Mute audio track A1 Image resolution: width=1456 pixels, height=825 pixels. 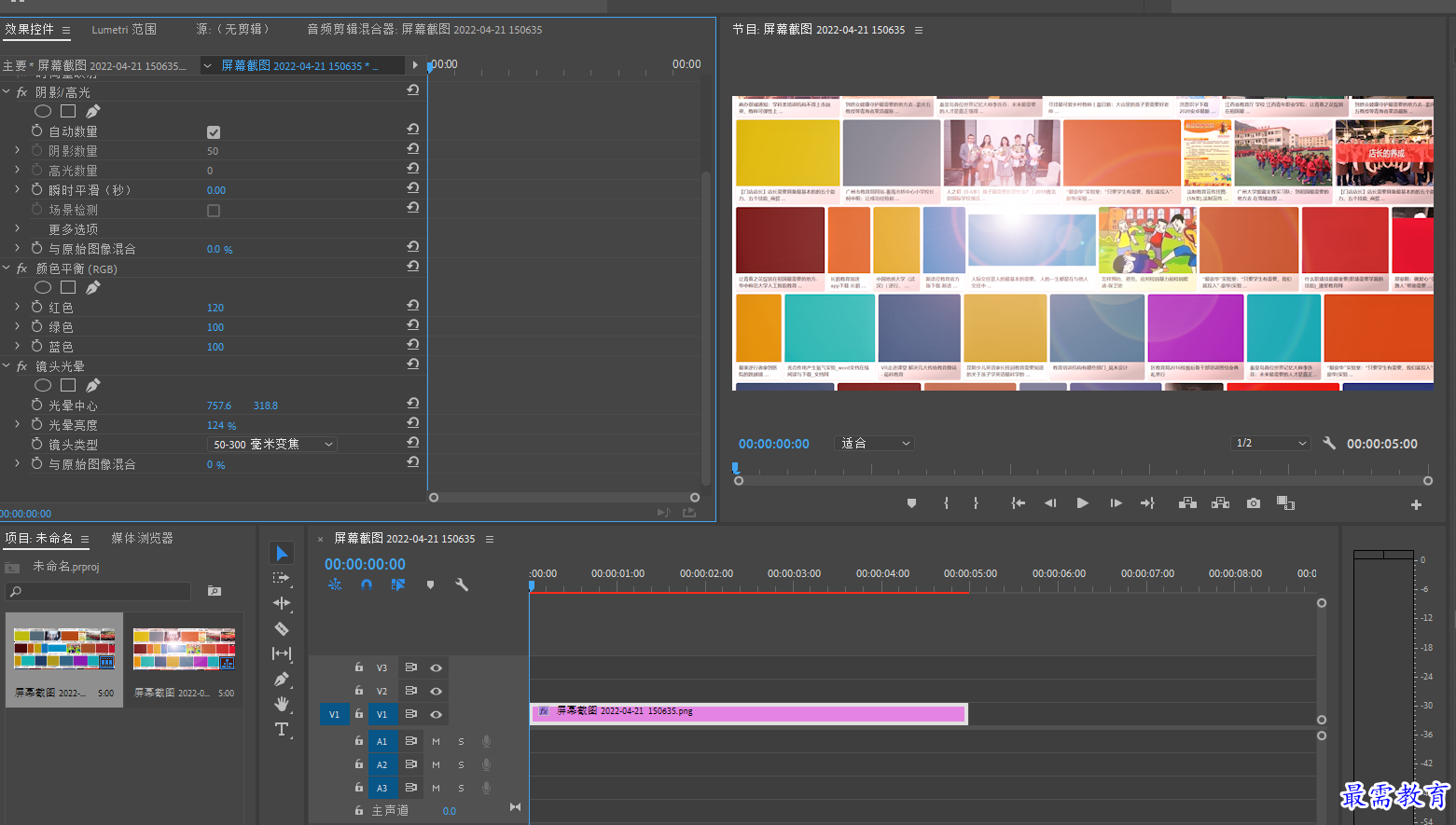click(x=436, y=741)
